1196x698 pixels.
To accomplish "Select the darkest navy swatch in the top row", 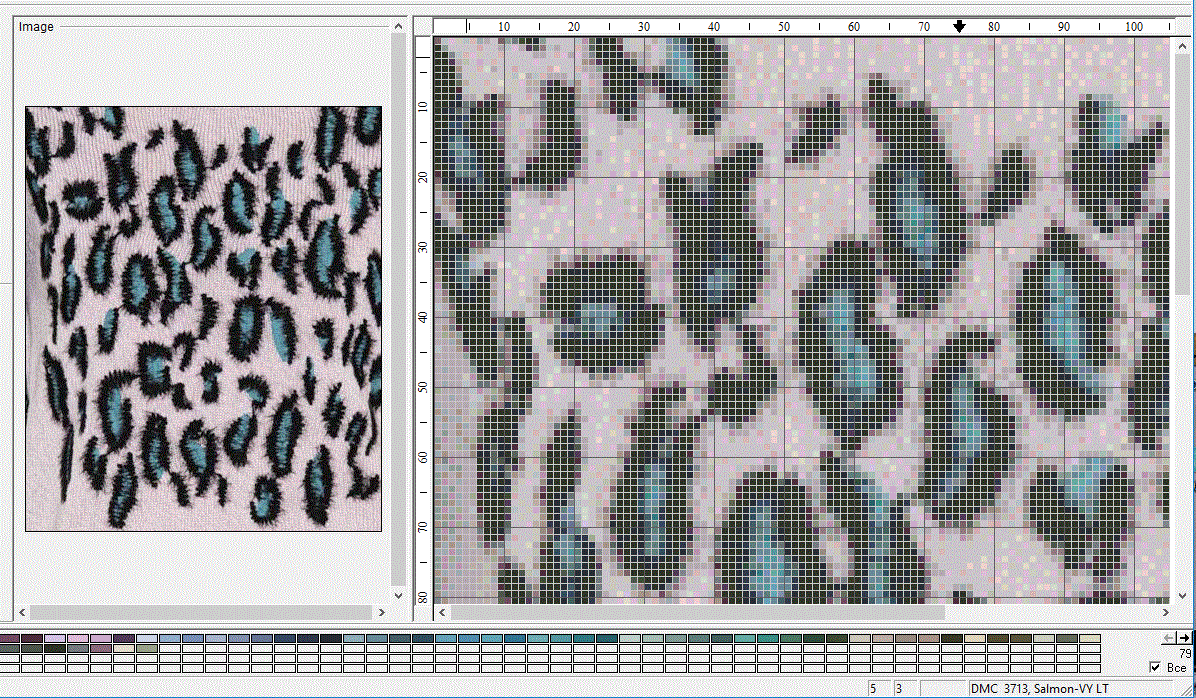I will (x=331, y=638).
